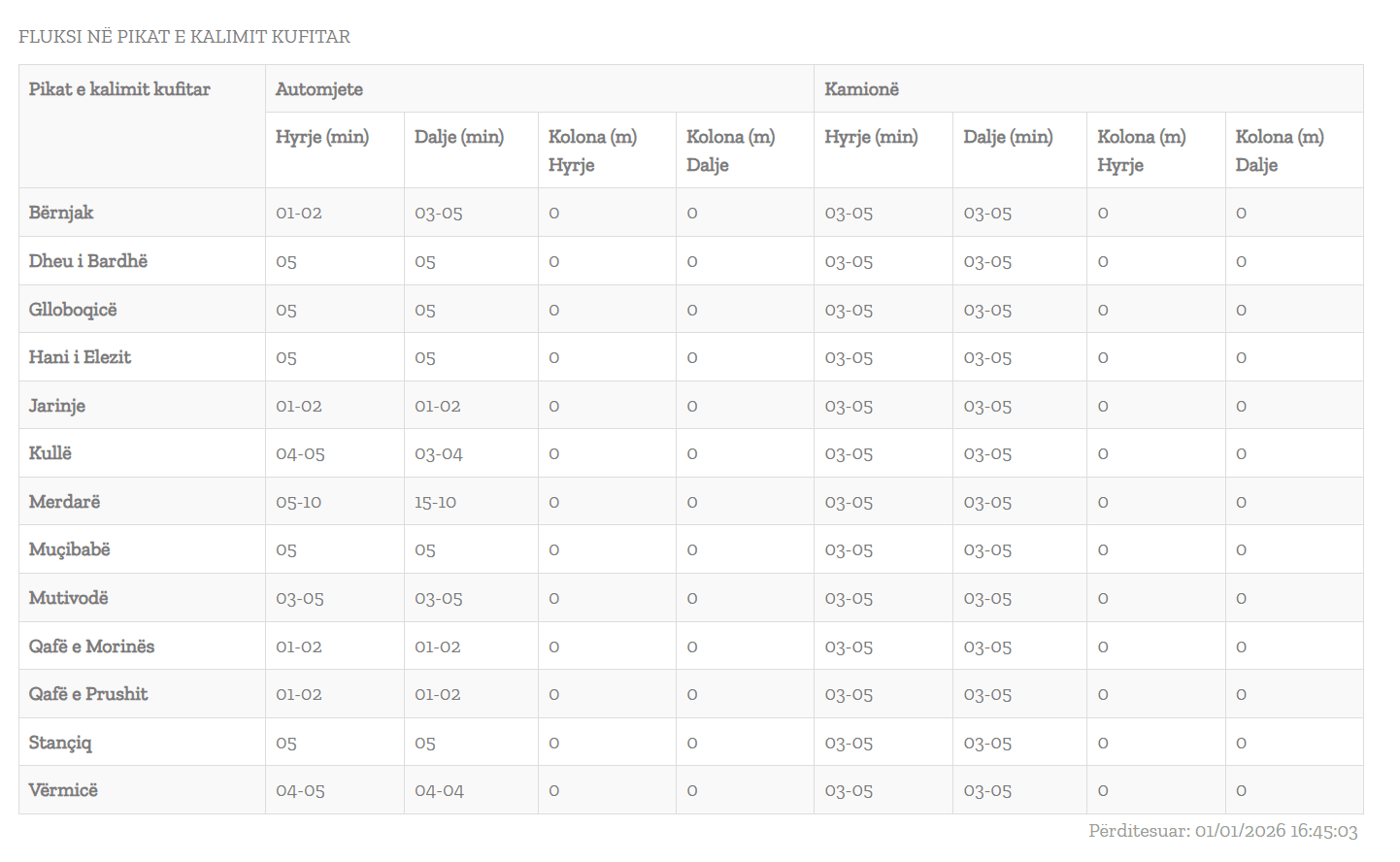Select the Dheu i Bardhë row label
The image size is (1400, 862).
click(x=88, y=261)
